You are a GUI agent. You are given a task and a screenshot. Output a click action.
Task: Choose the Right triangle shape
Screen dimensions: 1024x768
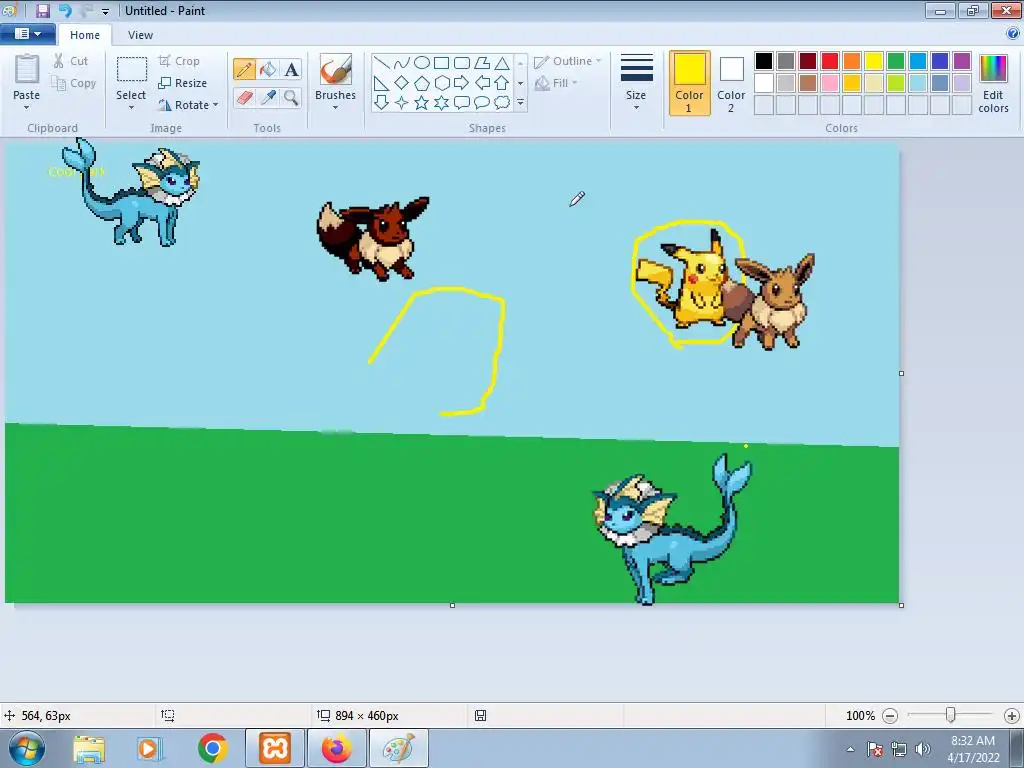pos(381,83)
